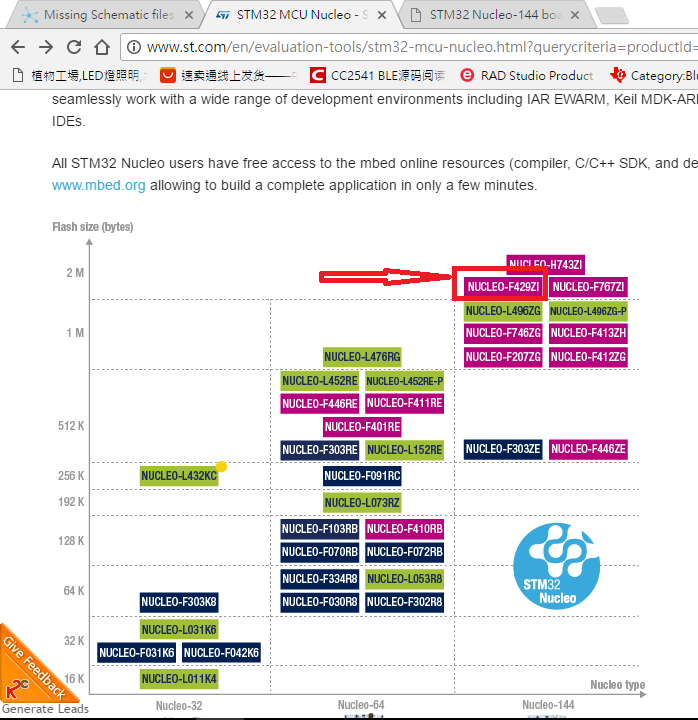Viewport: 698px width, 720px height.
Task: Focus the address bar URL field
Action: point(410,47)
